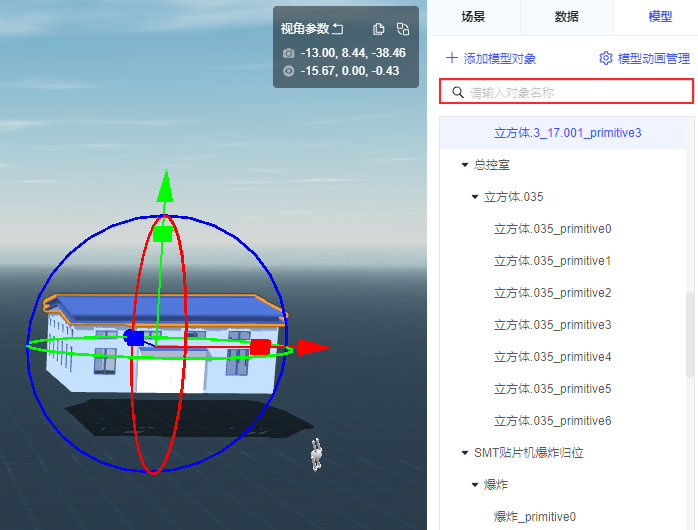
Task: Click the search magnifier icon
Action: point(458,92)
